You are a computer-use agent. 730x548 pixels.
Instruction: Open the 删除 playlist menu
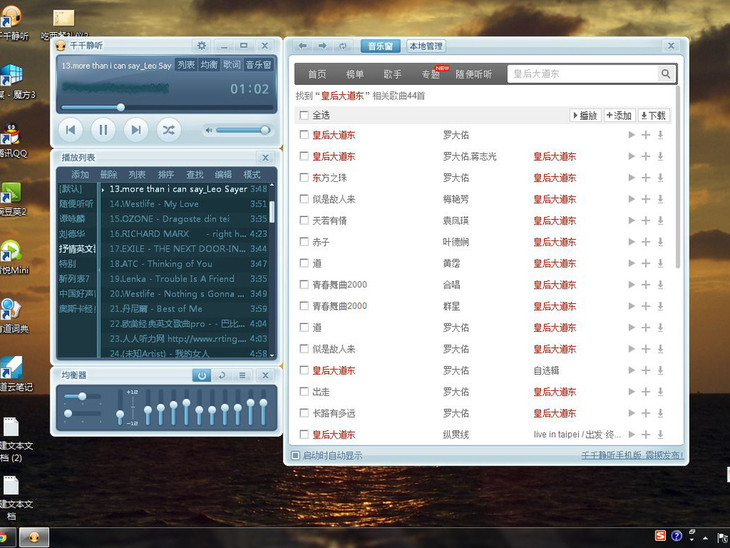108,175
